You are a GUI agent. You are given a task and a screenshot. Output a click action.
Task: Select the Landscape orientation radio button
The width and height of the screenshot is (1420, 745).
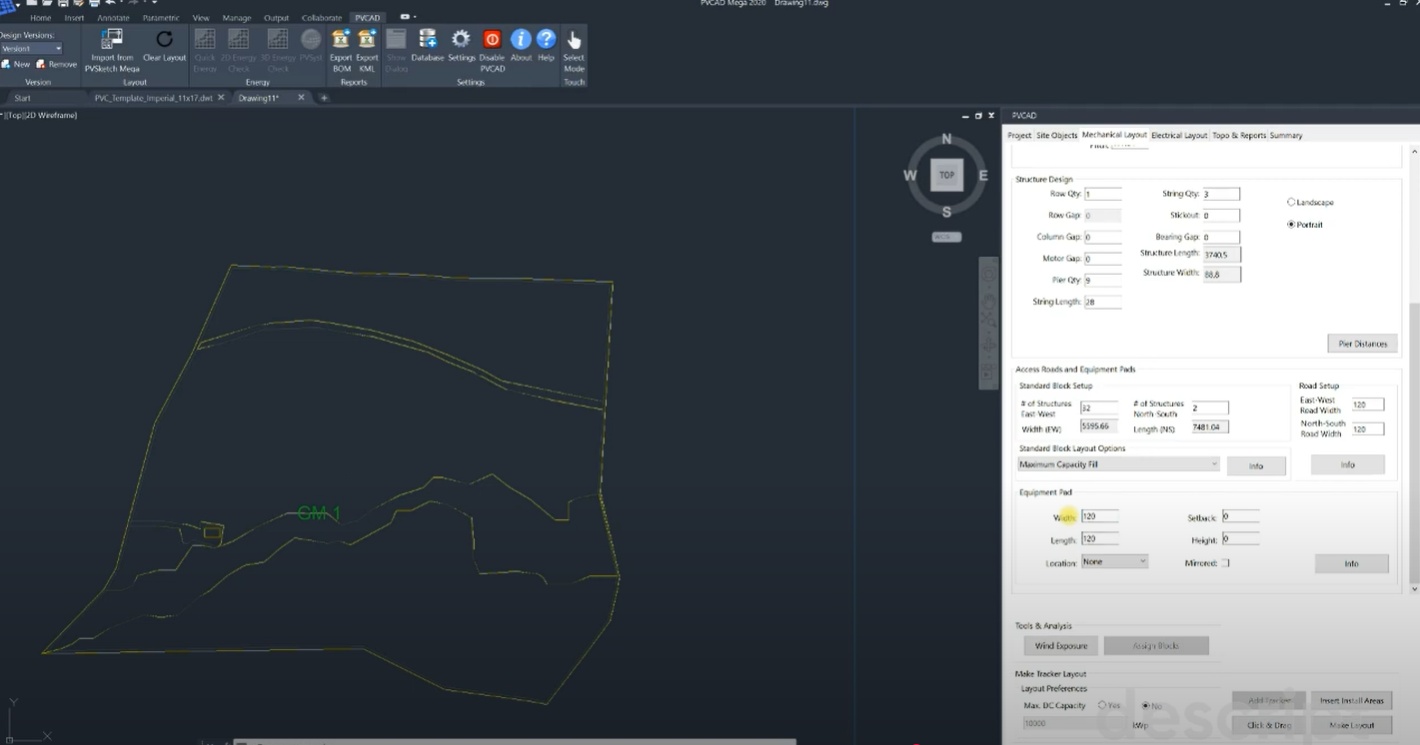pyautogui.click(x=1291, y=202)
